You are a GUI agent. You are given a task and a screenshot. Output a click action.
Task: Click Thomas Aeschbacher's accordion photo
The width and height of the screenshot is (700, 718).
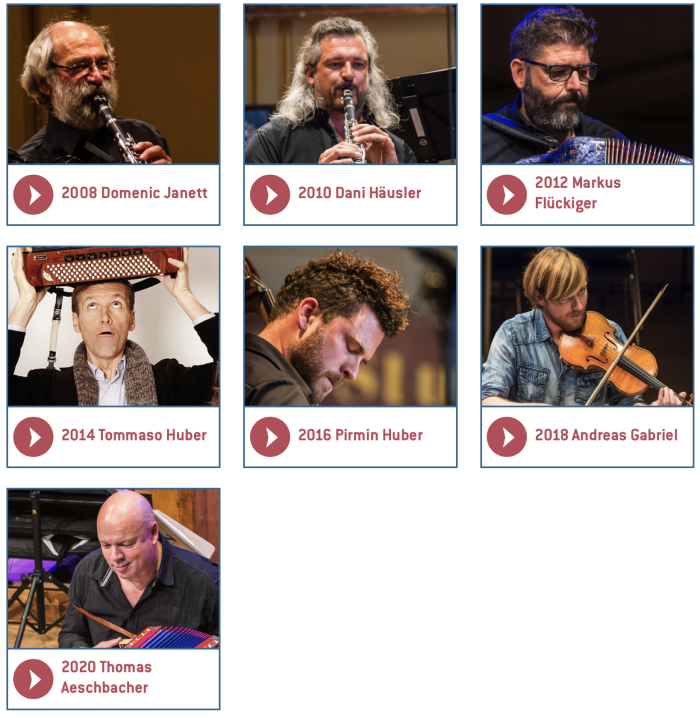click(x=114, y=569)
